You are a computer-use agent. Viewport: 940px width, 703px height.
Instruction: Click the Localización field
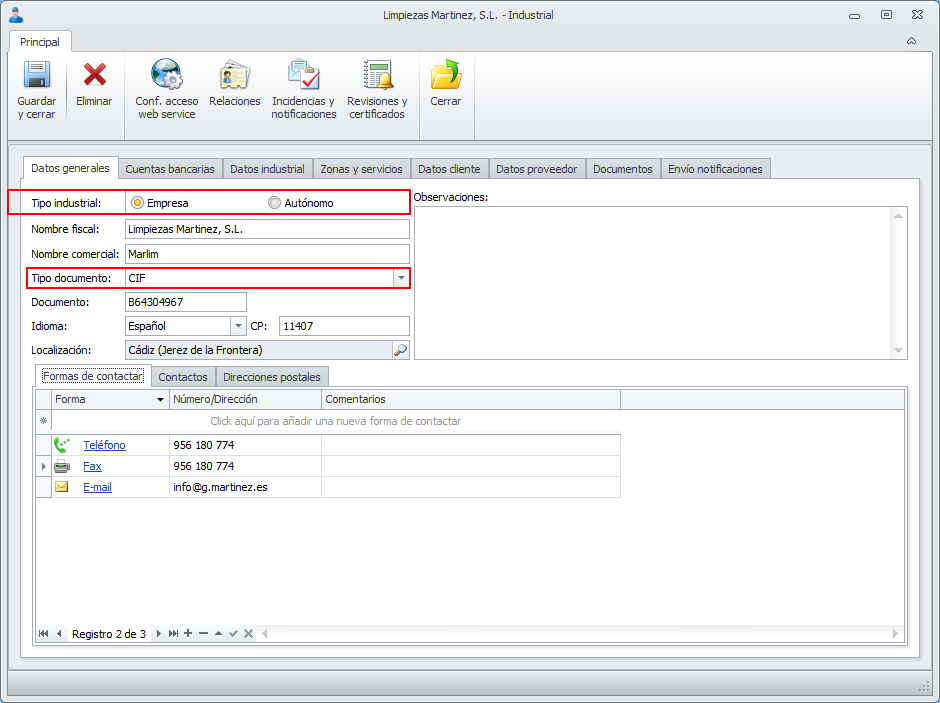coord(259,350)
